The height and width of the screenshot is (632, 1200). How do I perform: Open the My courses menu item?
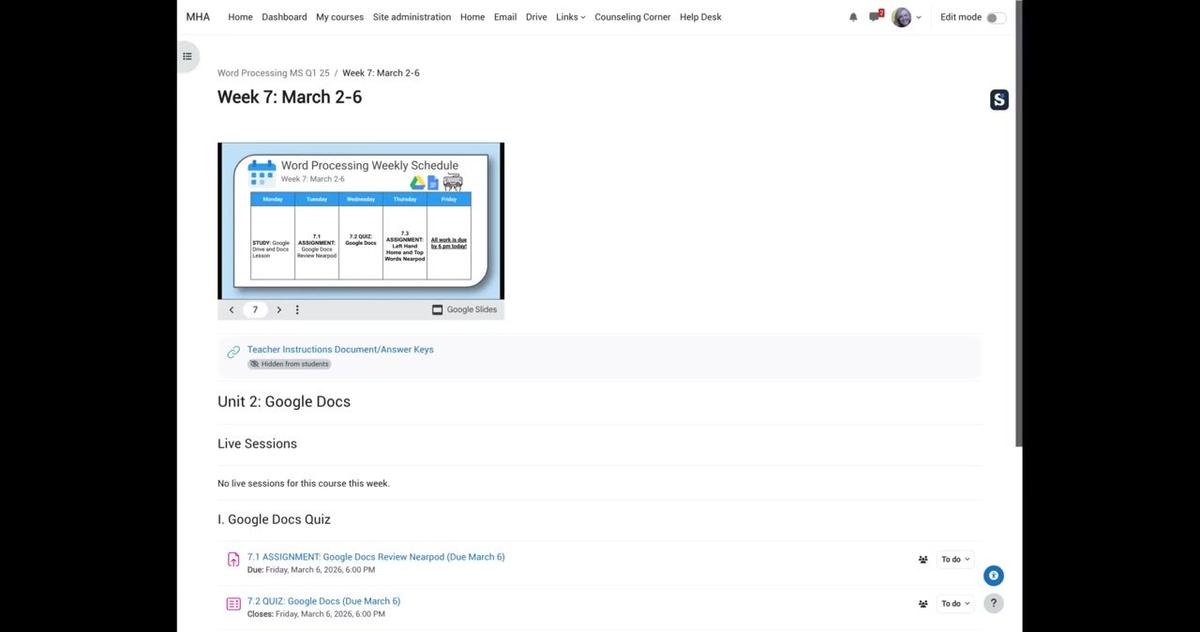pyautogui.click(x=340, y=17)
